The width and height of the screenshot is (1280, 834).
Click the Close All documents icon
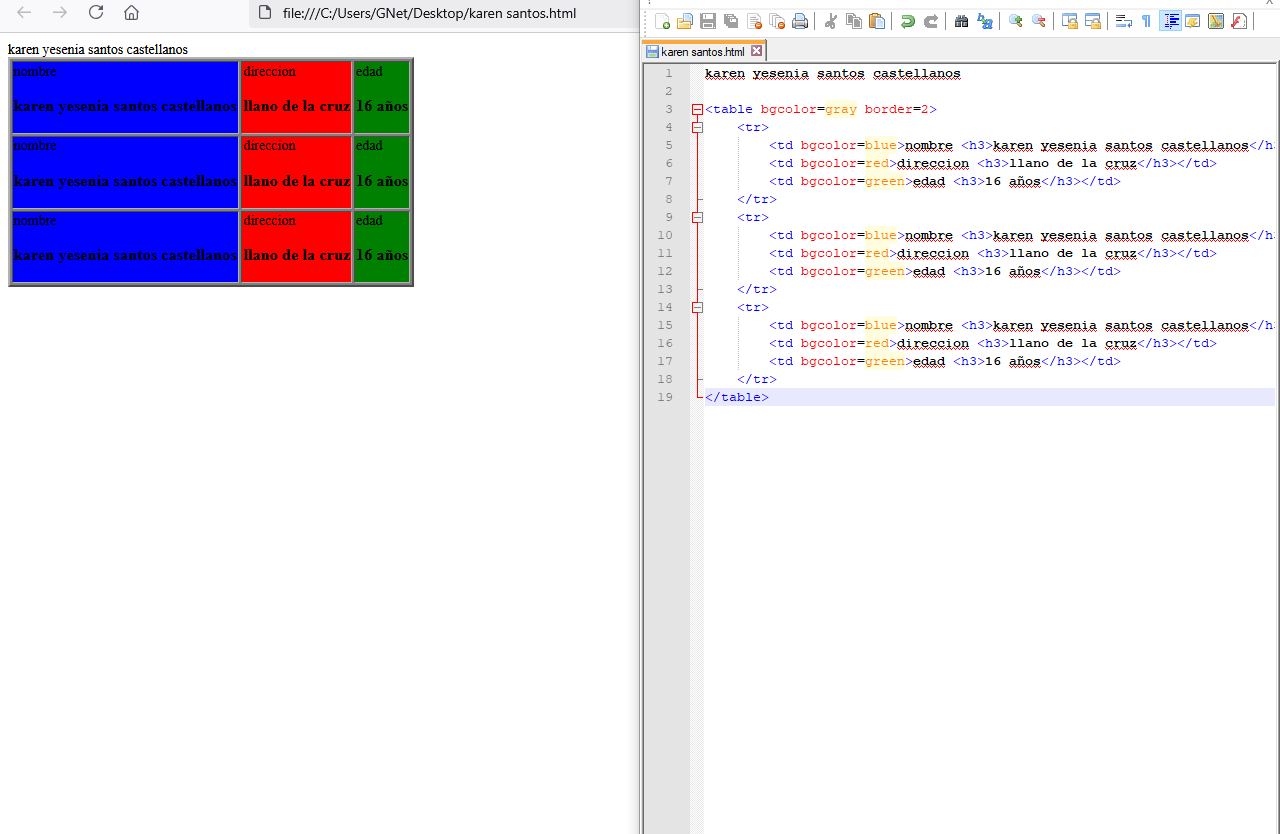click(777, 21)
